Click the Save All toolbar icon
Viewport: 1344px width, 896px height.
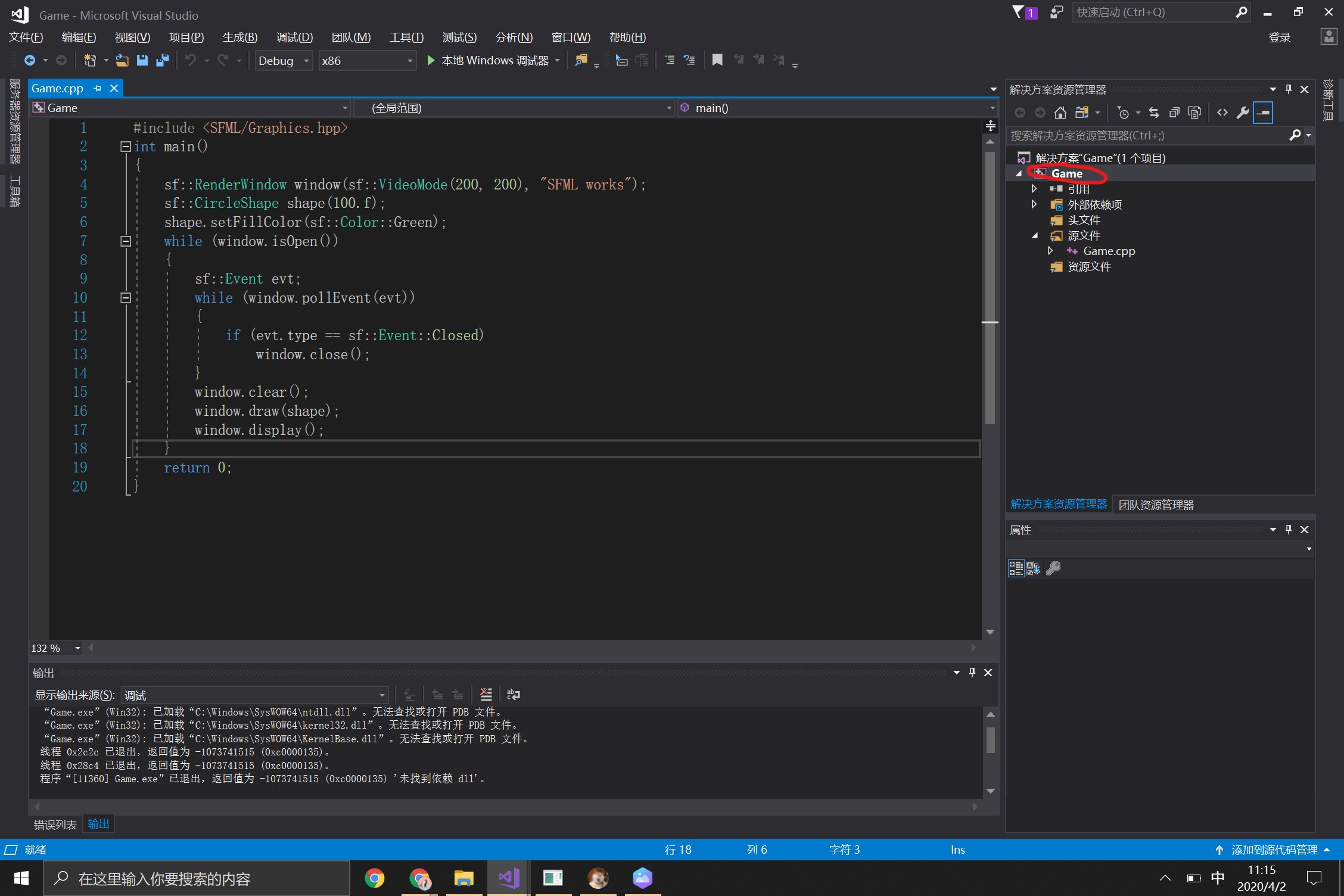(x=162, y=60)
